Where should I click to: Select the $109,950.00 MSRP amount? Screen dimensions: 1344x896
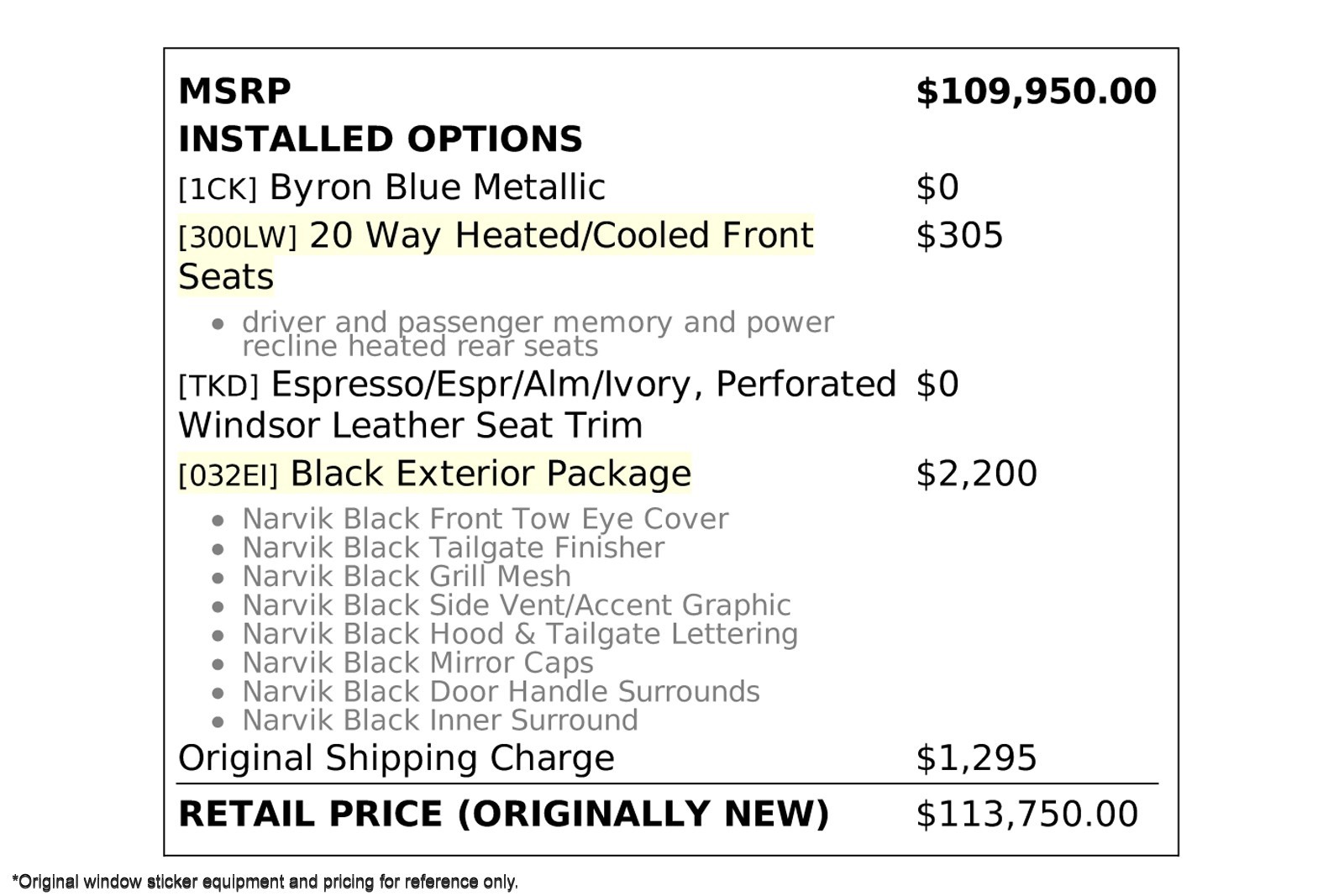(x=1035, y=91)
